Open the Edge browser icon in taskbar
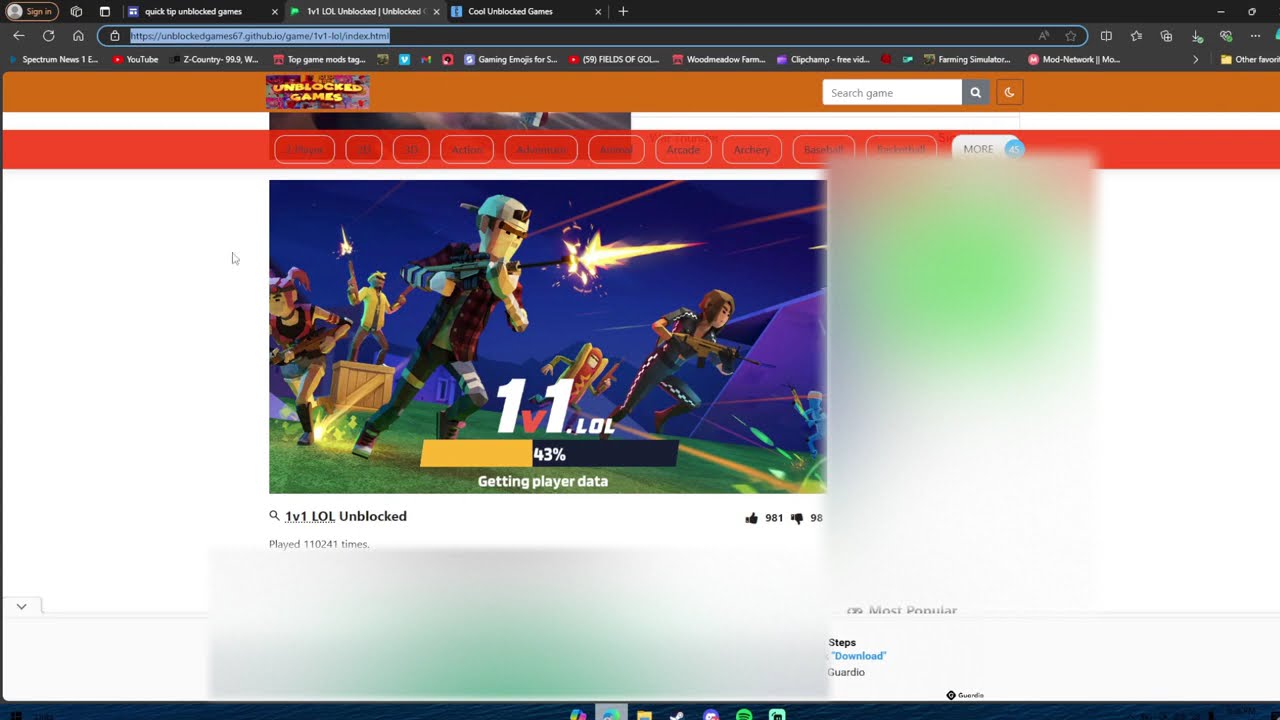The width and height of the screenshot is (1280, 720). tap(611, 714)
